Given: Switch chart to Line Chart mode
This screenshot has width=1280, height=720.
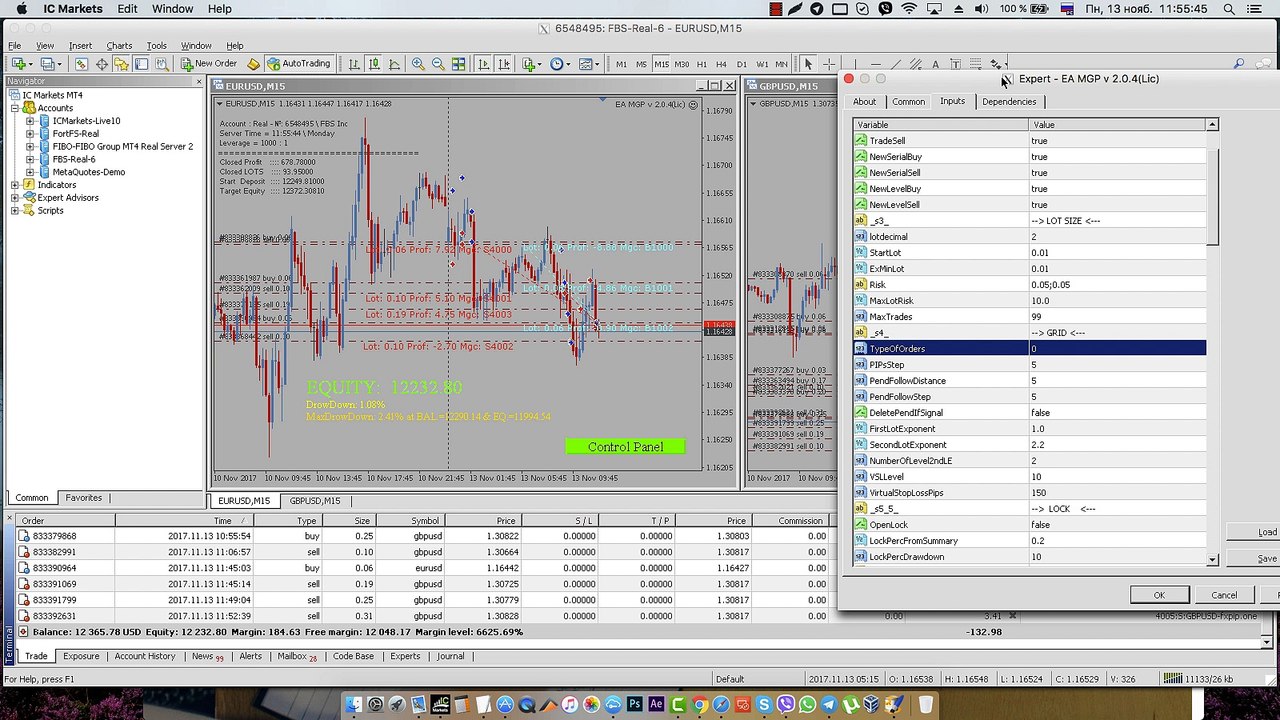Looking at the screenshot, I should click(x=394, y=64).
